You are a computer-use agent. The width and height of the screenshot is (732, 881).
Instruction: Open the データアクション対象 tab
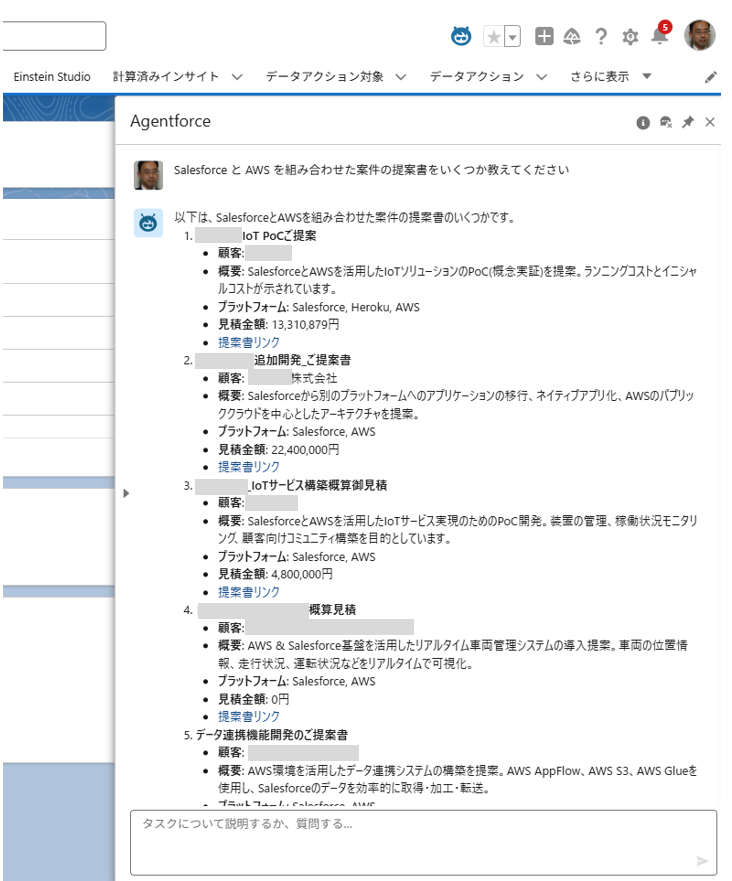(x=325, y=76)
